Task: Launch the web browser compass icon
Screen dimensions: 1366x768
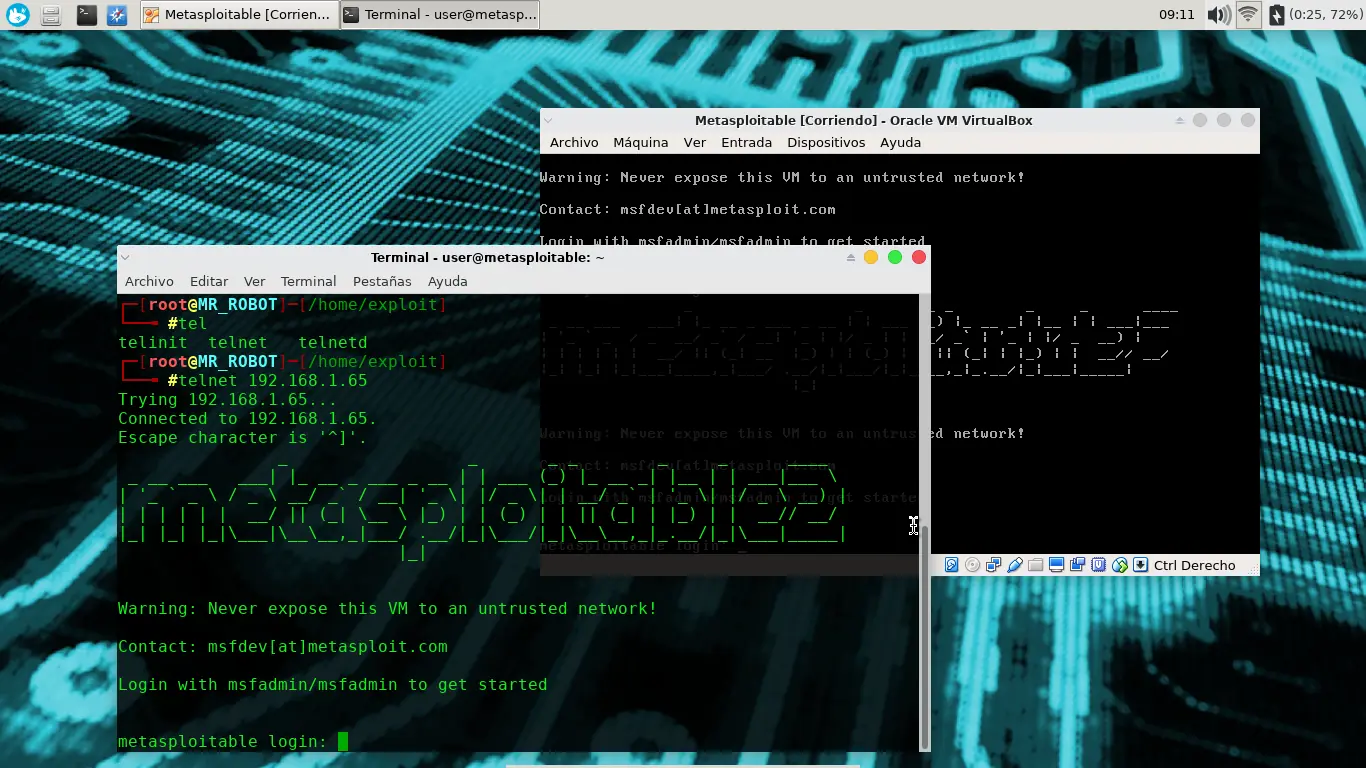Action: (x=117, y=15)
